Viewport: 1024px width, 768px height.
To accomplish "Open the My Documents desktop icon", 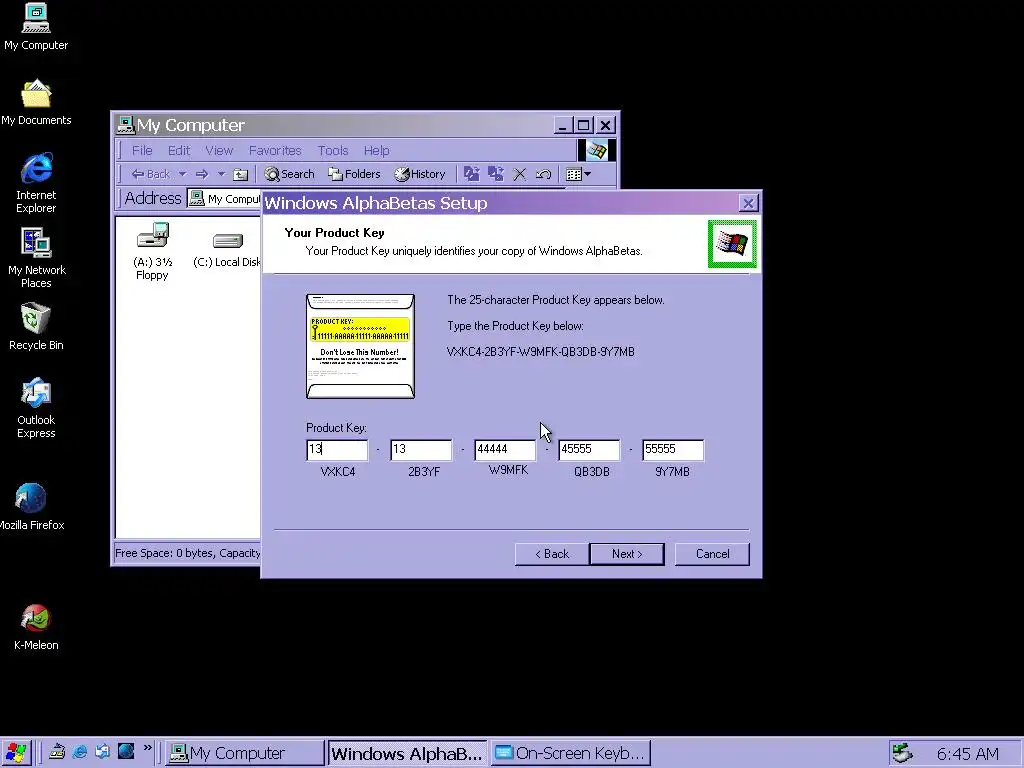I will point(36,103).
